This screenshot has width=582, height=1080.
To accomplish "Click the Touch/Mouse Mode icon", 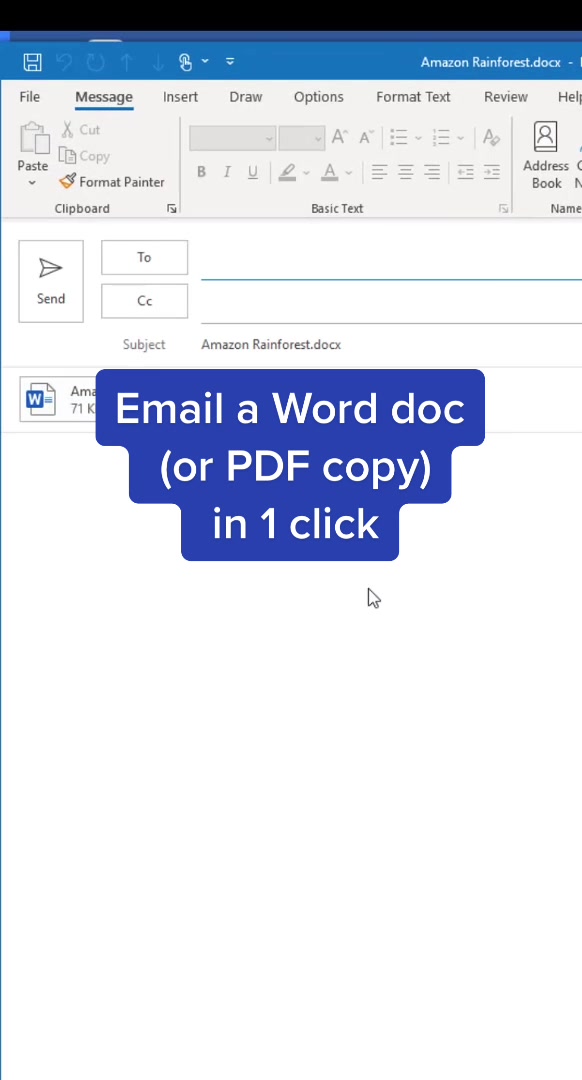I will click(185, 62).
